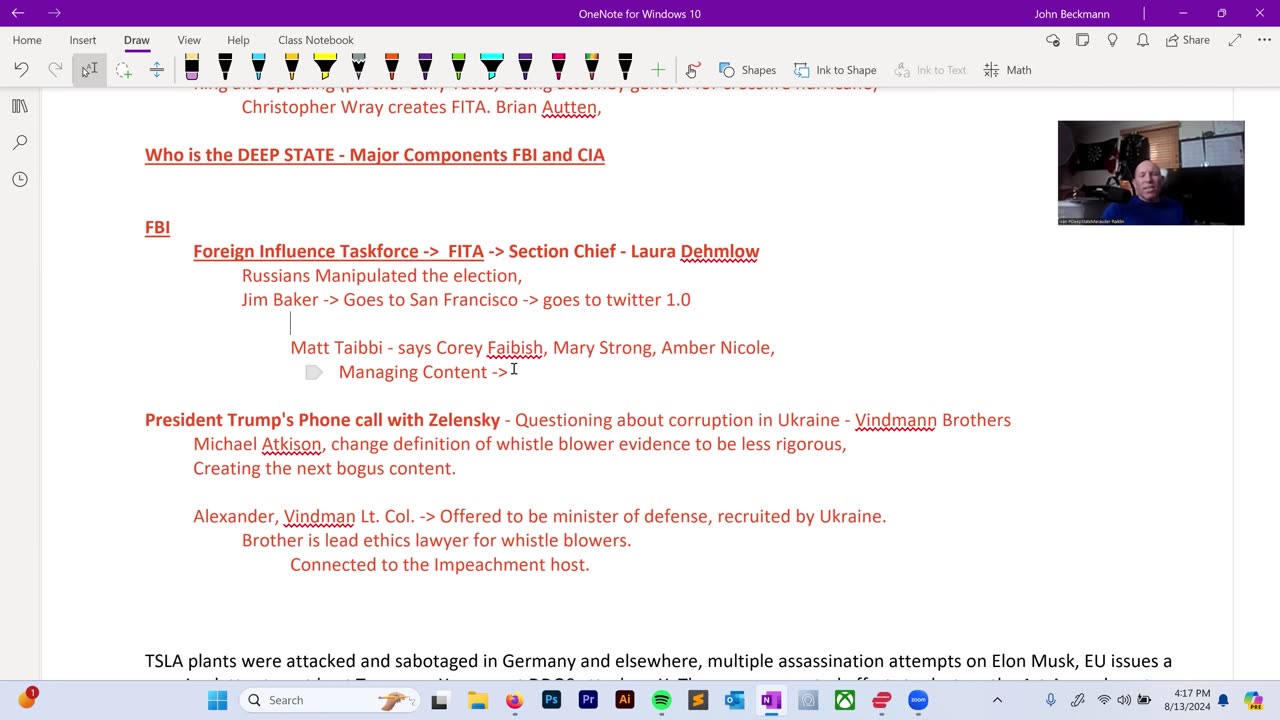The width and height of the screenshot is (1280, 720).
Task: Open Zoom from the taskbar
Action: coord(918,700)
